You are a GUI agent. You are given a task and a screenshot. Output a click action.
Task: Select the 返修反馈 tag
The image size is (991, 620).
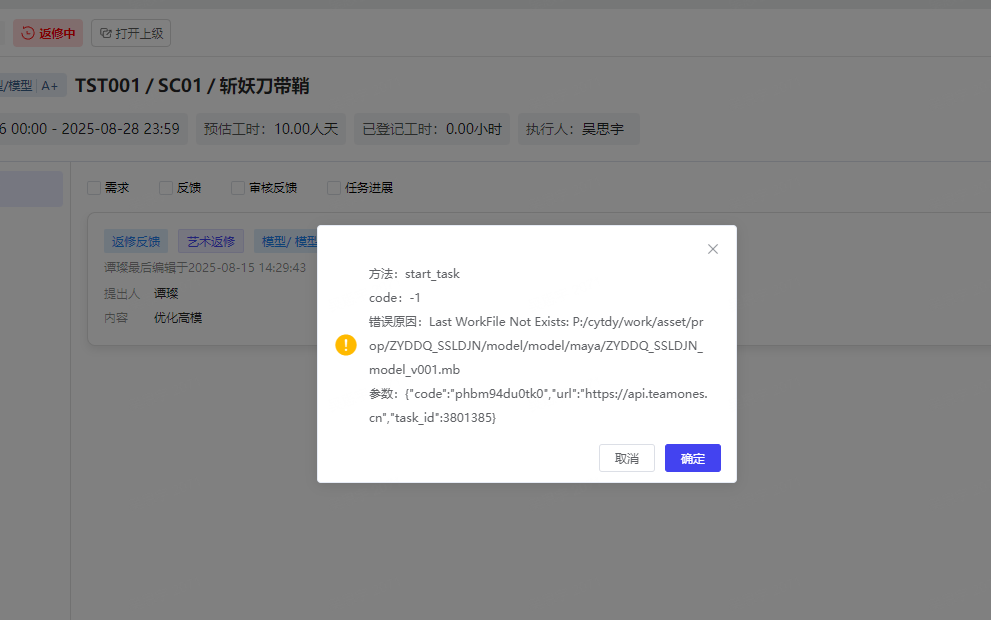click(x=136, y=241)
